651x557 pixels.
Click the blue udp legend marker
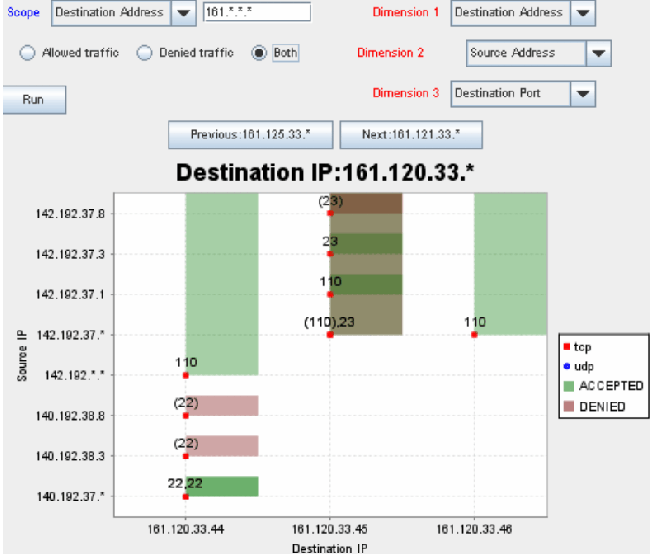567,367
